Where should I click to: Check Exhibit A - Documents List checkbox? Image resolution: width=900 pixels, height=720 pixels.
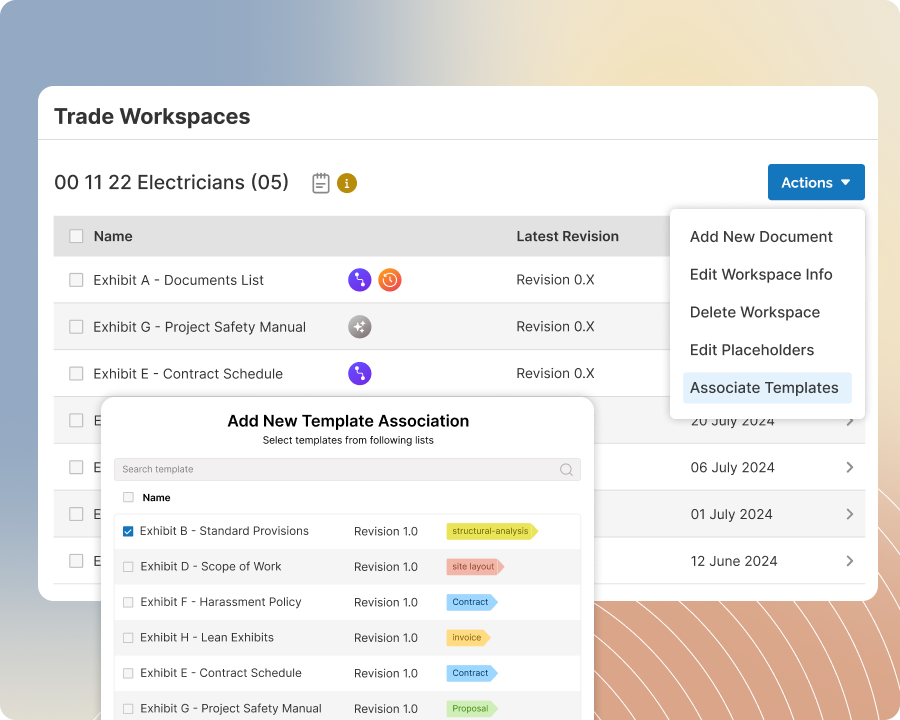(76, 280)
